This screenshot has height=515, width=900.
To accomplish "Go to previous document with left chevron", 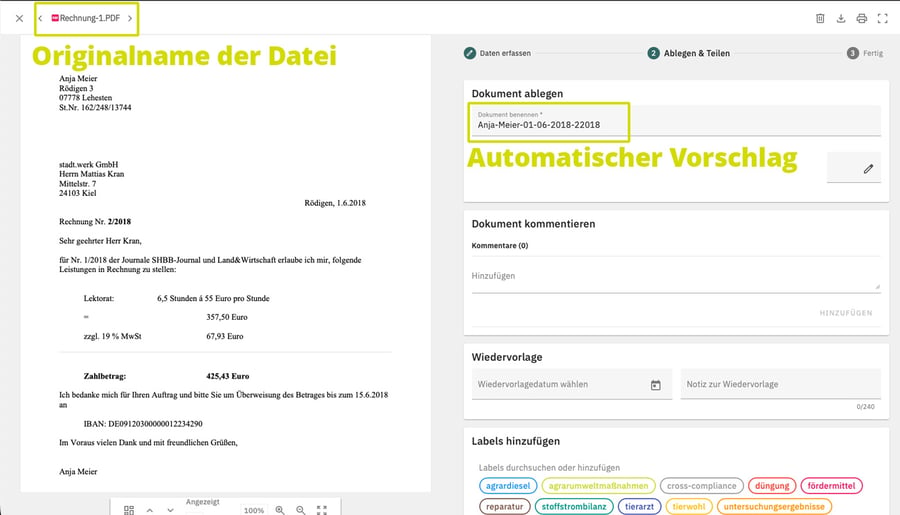I will 40,18.
